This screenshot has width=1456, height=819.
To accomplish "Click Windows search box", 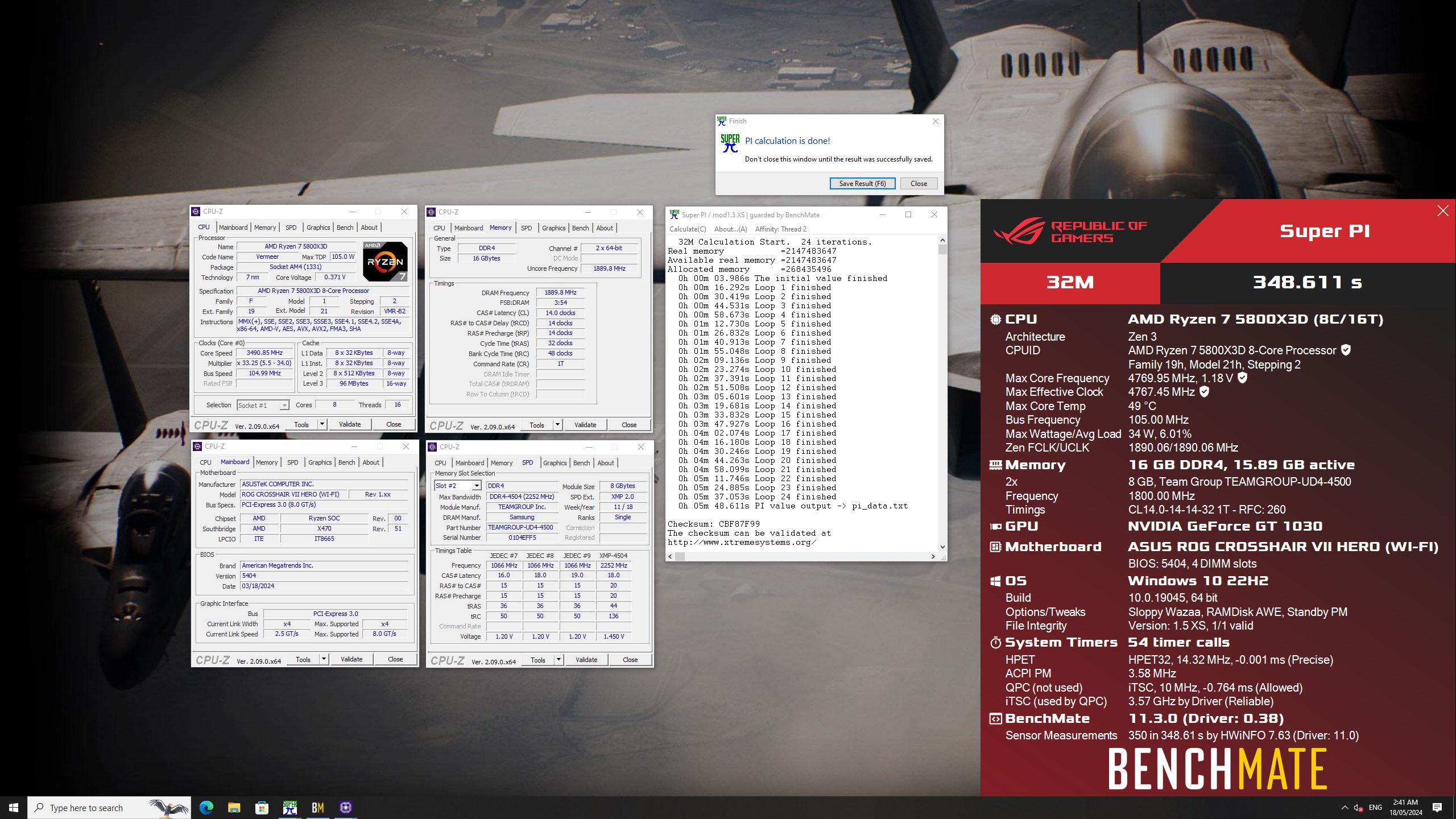I will coord(109,808).
